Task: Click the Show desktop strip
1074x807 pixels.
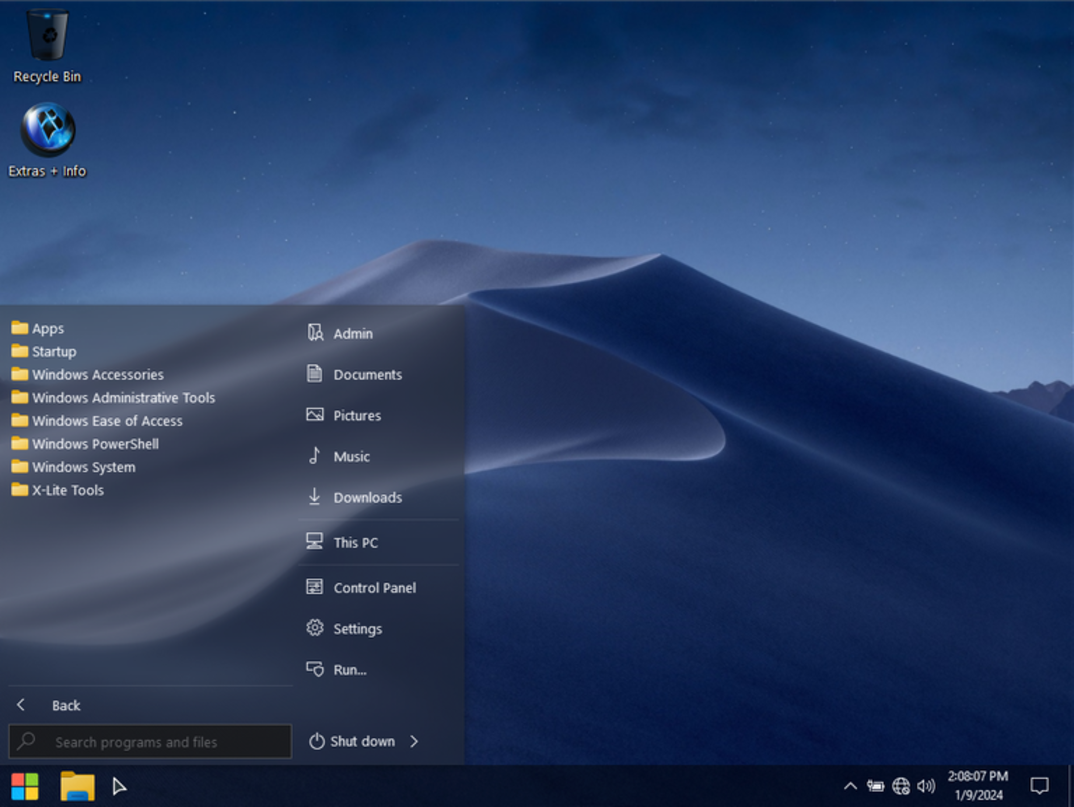Action: click(x=1070, y=786)
